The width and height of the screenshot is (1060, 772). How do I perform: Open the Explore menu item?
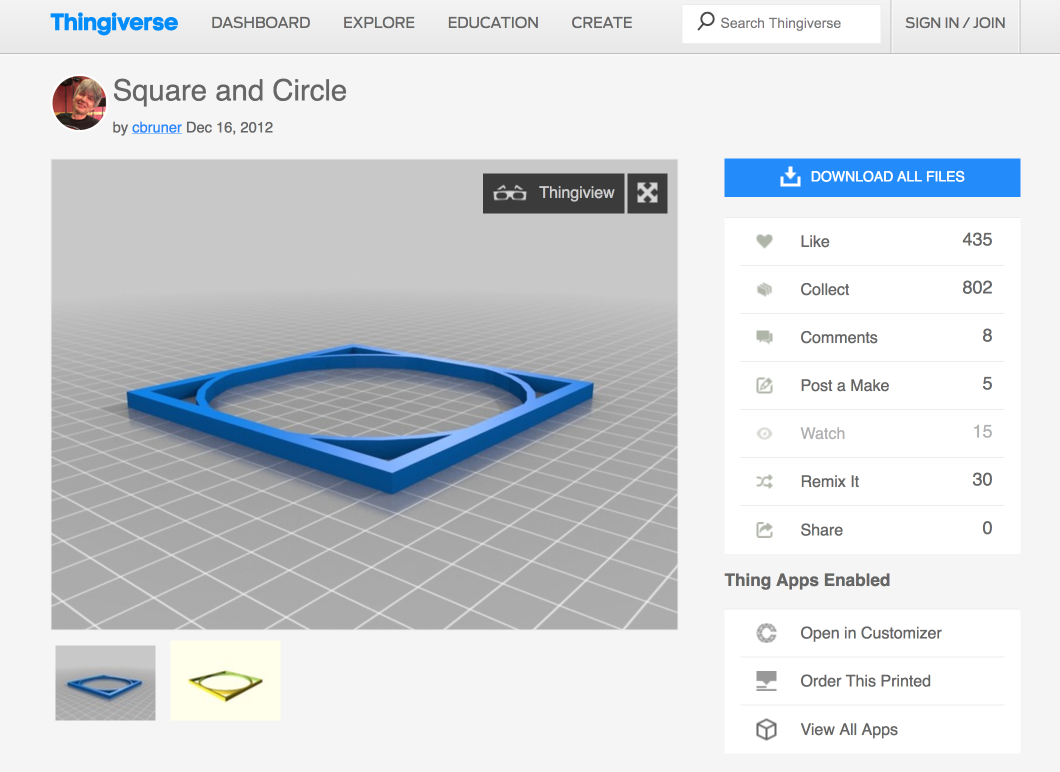tap(379, 23)
